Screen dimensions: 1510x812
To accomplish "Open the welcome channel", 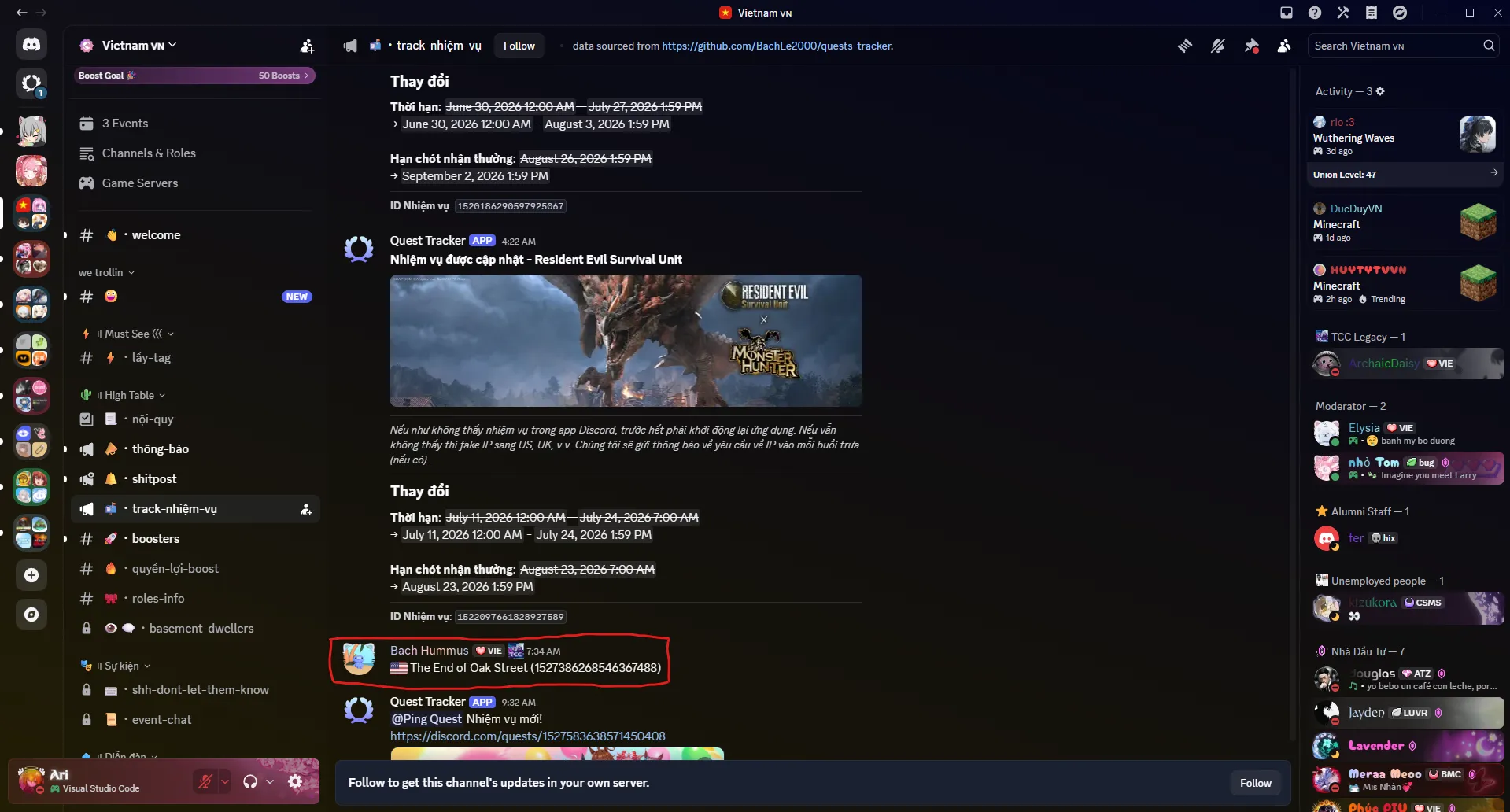I will pyautogui.click(x=195, y=235).
